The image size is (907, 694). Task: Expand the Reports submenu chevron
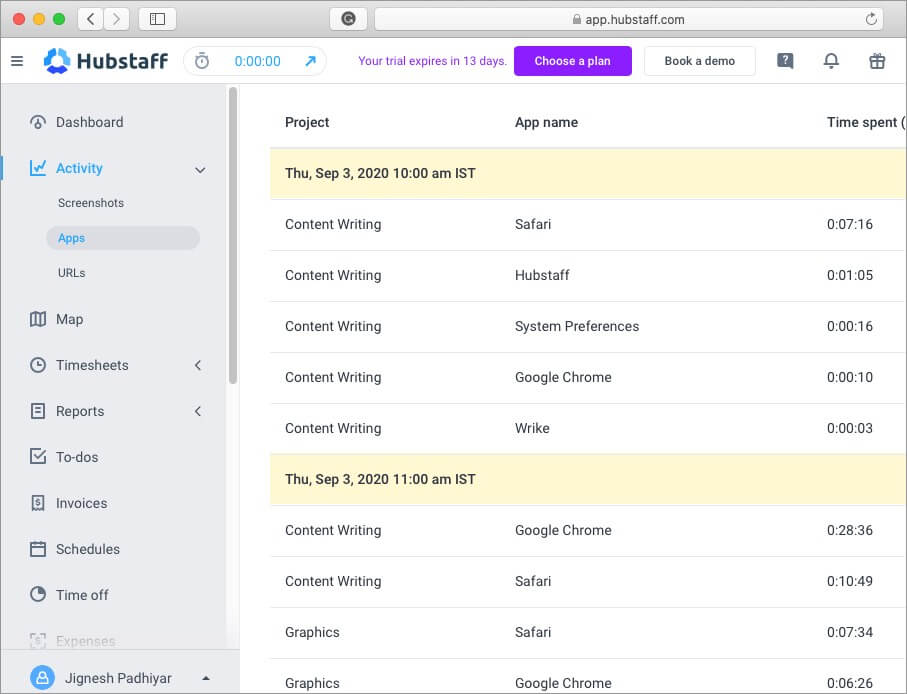pos(198,411)
